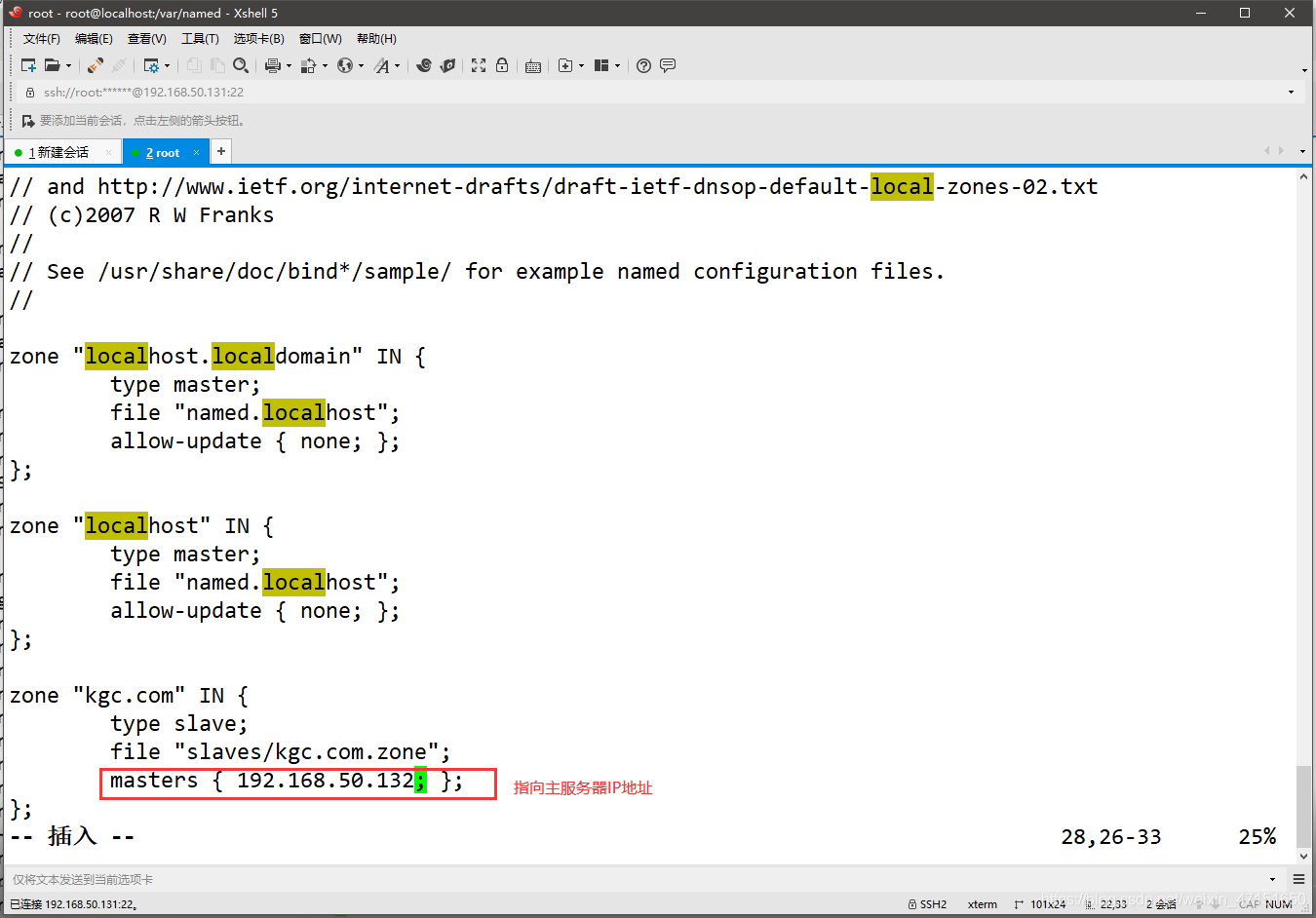Click the ssh address bar field

(658, 92)
